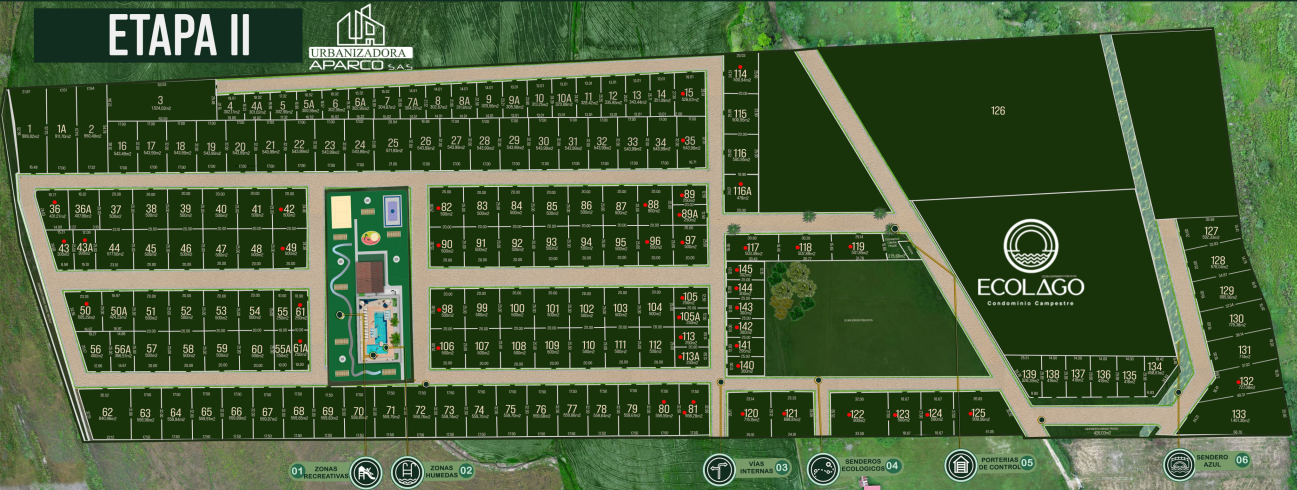Click the tree cluster in the green zone
Viewport: 1297px width, 490px height.
pos(792,292)
